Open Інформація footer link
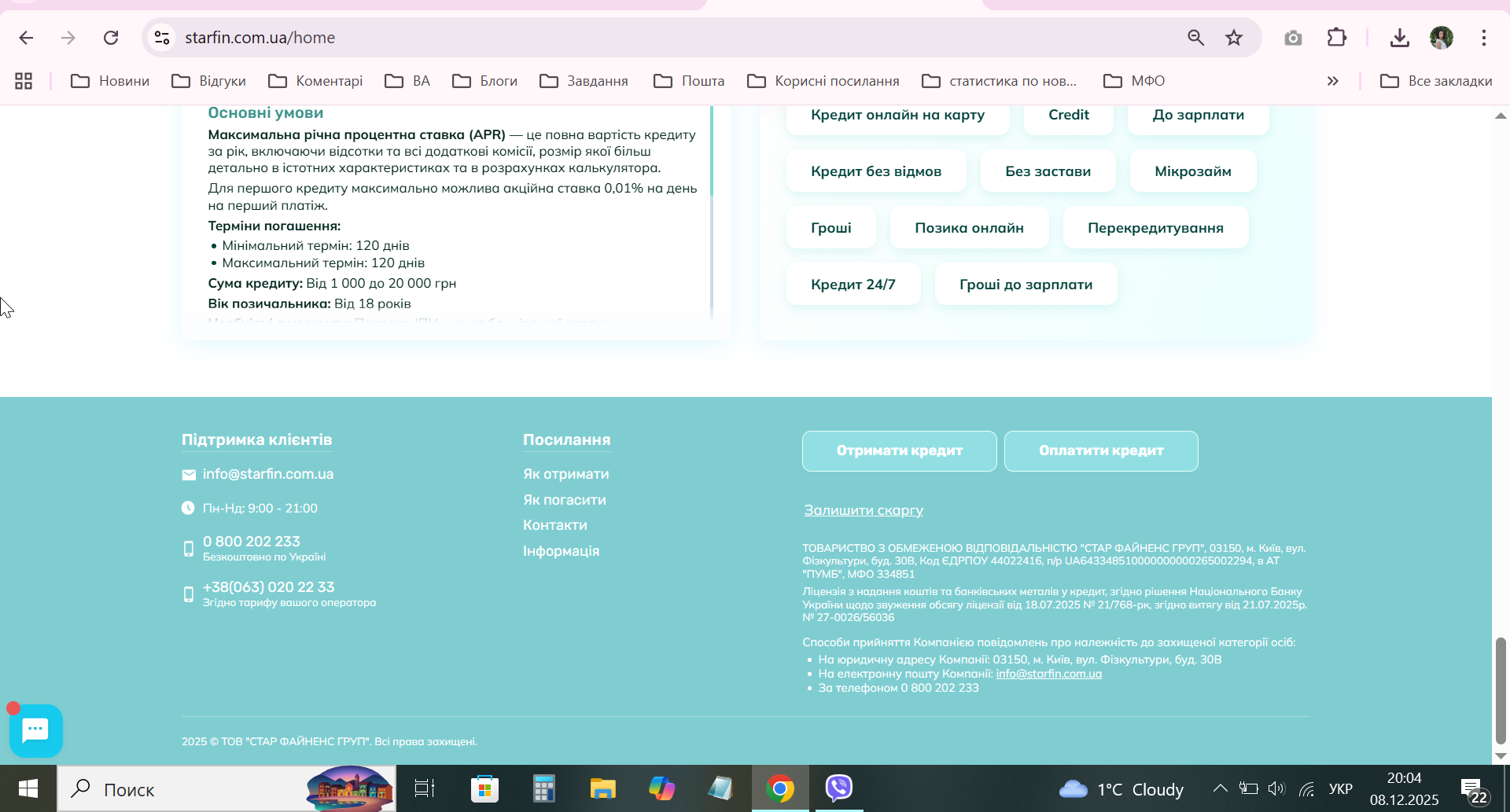 tap(562, 551)
